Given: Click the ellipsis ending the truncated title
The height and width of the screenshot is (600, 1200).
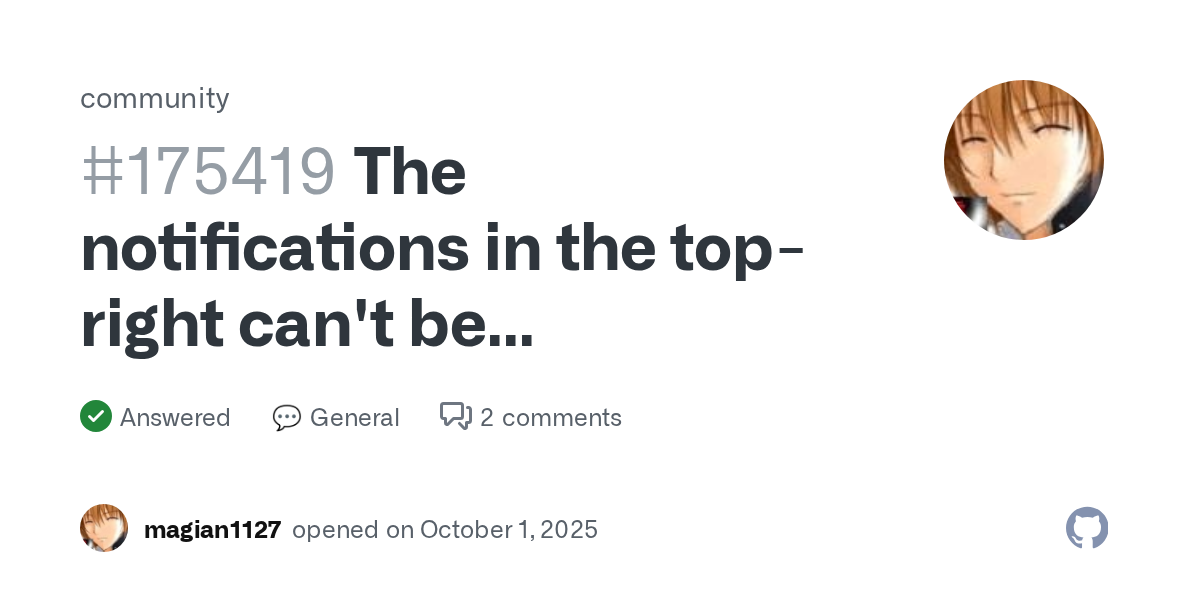Looking at the screenshot, I should click(x=511, y=328).
